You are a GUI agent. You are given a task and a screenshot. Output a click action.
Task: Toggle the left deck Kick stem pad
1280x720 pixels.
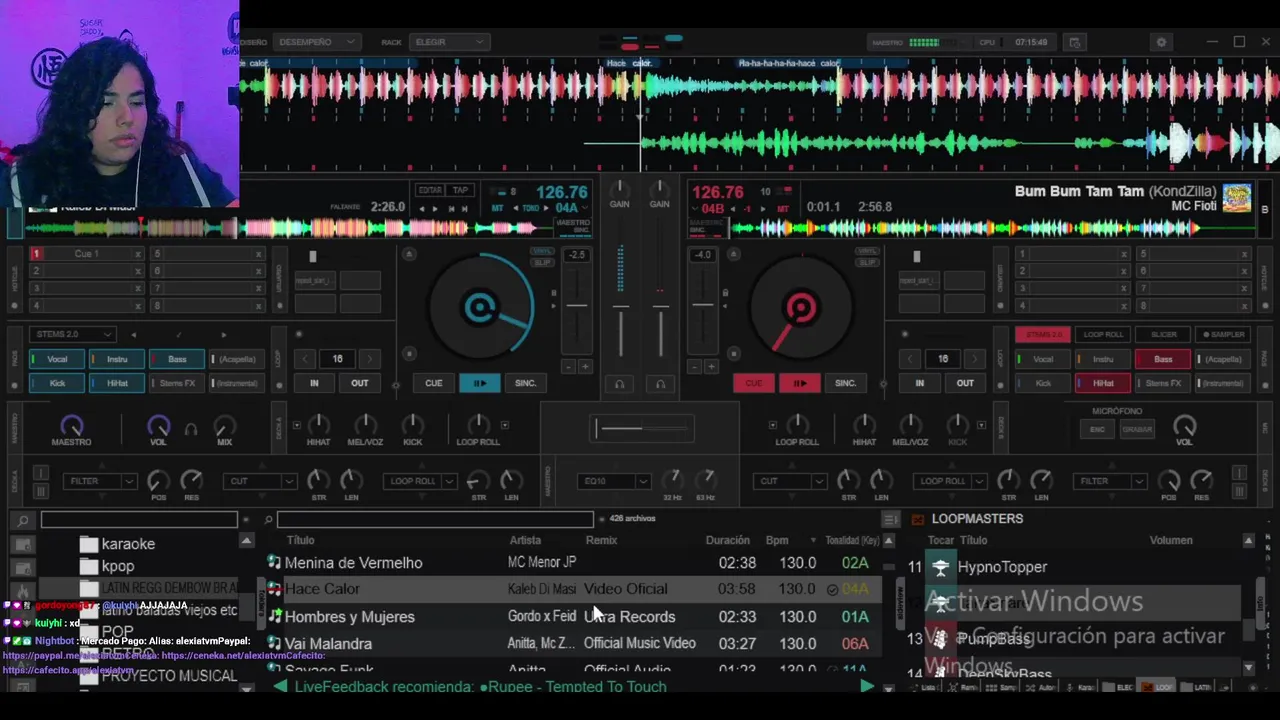pos(57,383)
